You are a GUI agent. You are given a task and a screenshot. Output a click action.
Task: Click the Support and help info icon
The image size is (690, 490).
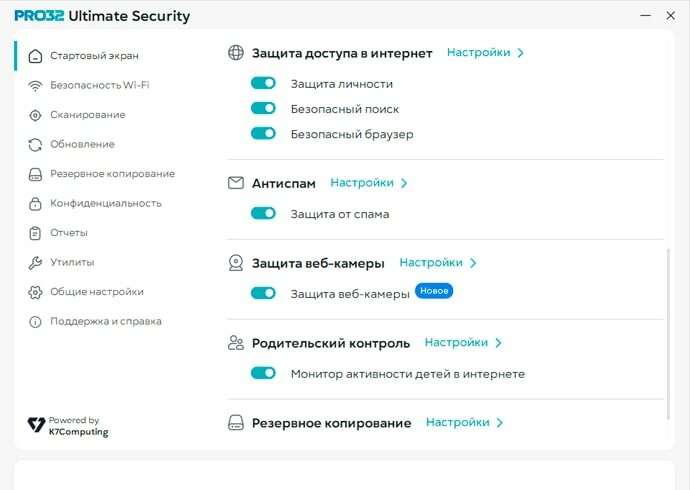coord(36,322)
